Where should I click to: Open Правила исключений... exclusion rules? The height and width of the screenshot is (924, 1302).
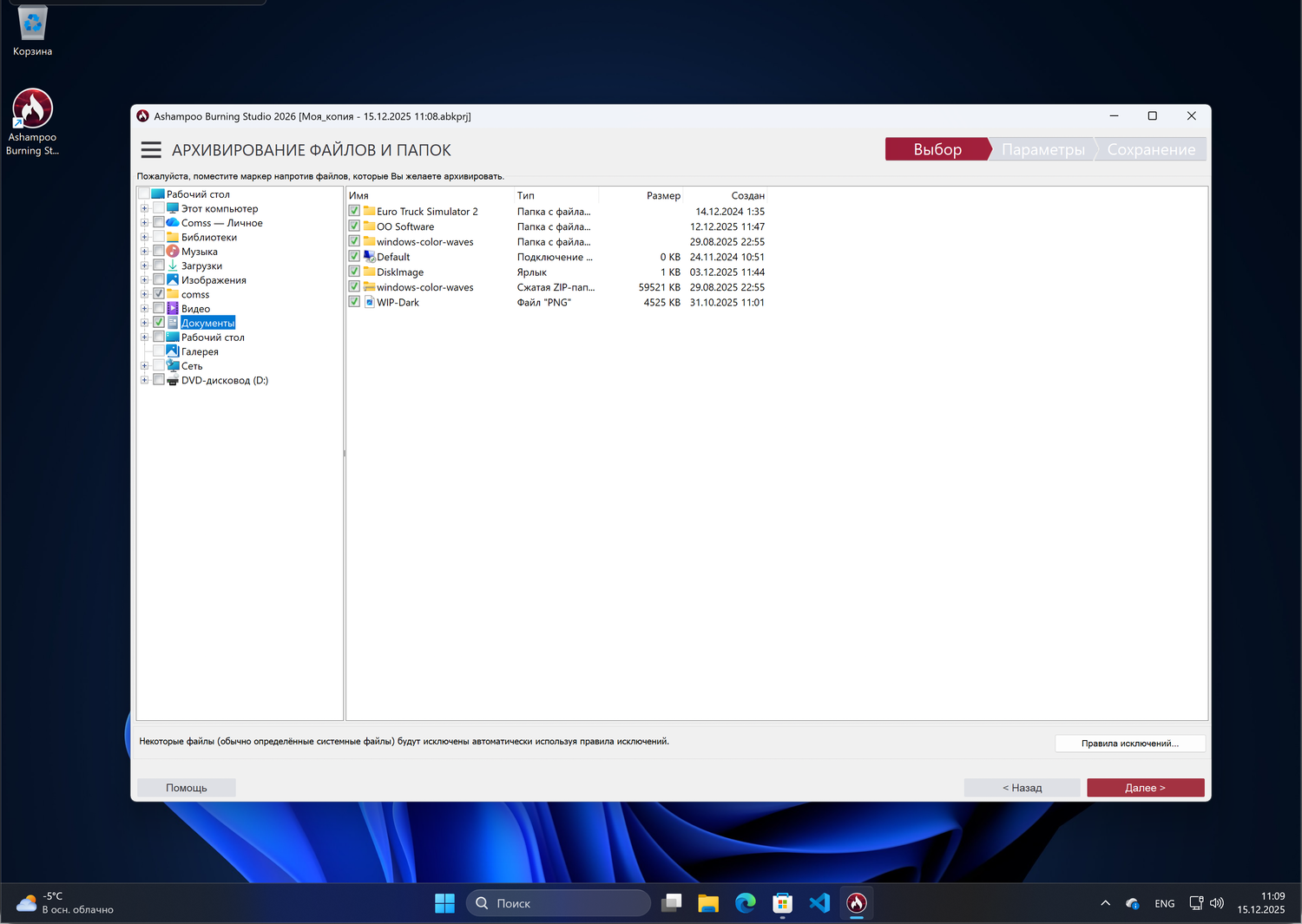(x=1129, y=744)
